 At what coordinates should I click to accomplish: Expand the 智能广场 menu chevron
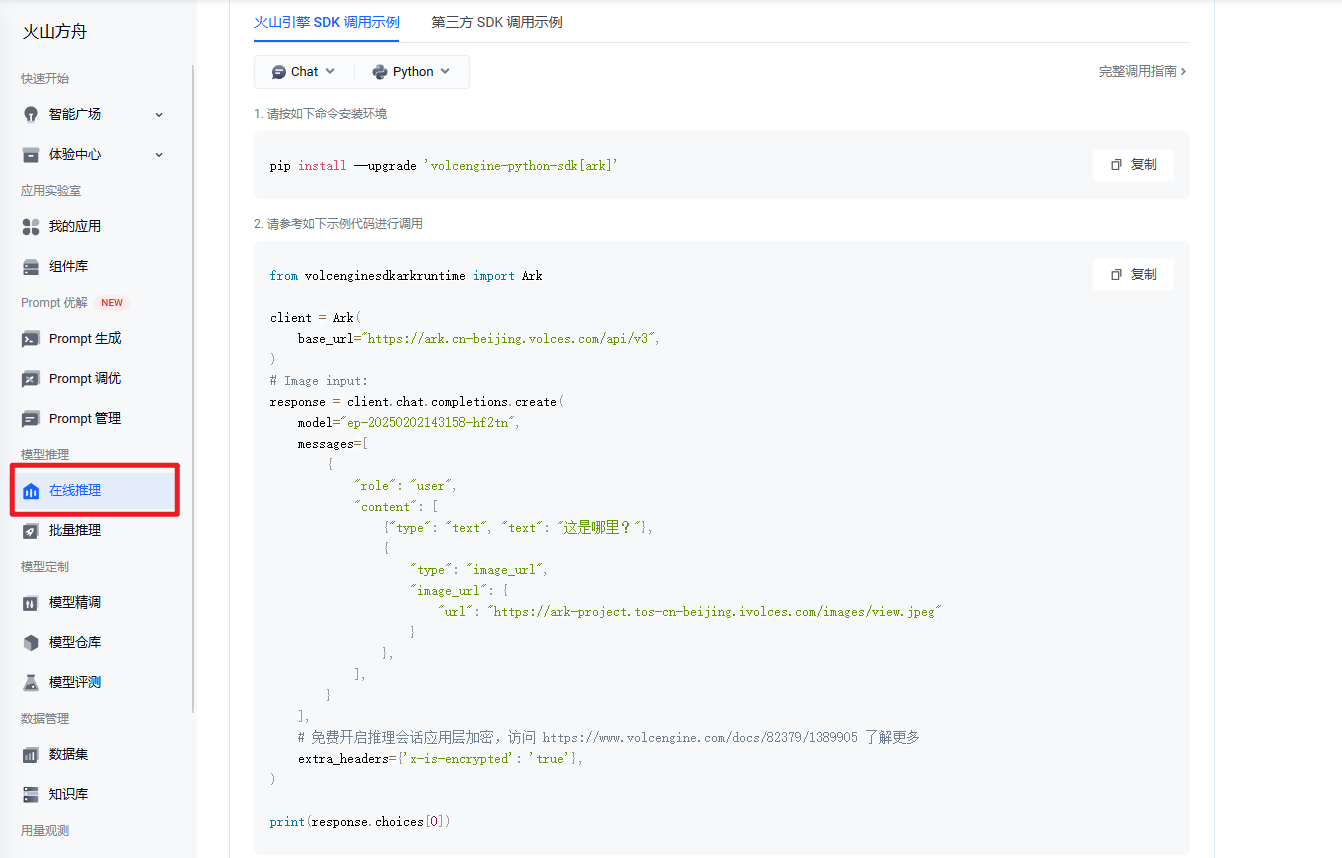[x=159, y=115]
